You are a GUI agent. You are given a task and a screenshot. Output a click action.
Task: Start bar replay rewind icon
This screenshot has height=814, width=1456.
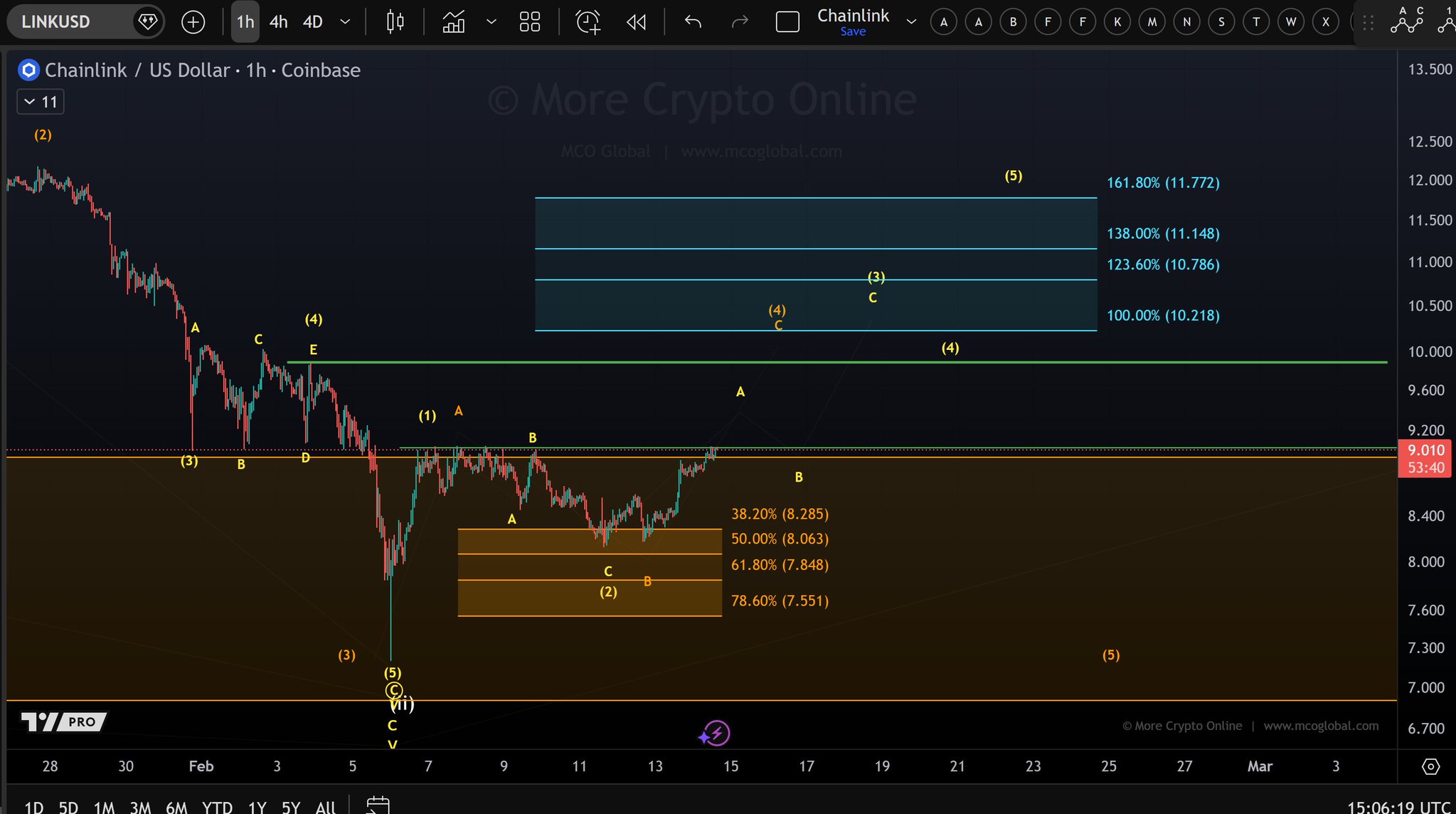click(x=636, y=22)
